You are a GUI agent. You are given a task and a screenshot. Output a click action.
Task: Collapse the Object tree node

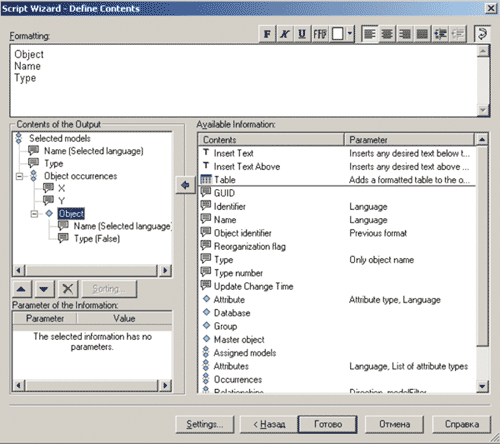[x=34, y=214]
